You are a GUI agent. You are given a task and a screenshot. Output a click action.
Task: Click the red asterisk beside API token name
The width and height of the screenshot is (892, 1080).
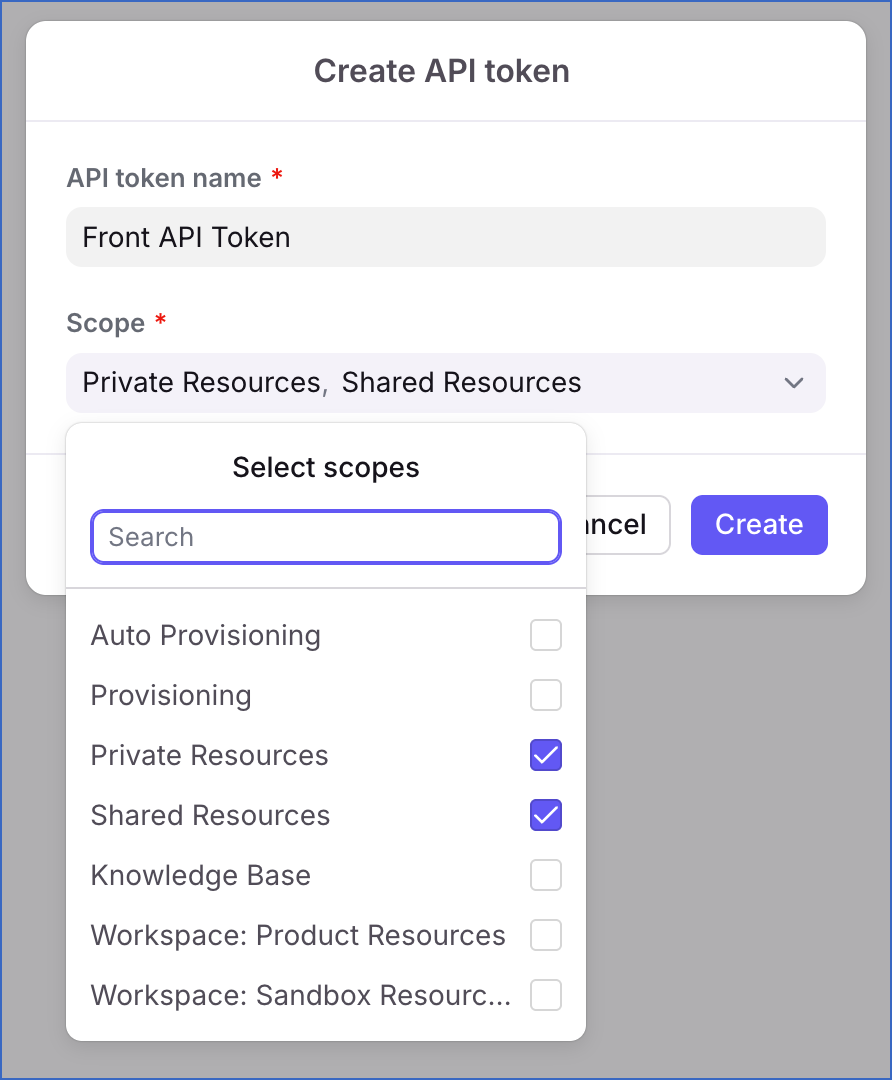click(x=276, y=175)
